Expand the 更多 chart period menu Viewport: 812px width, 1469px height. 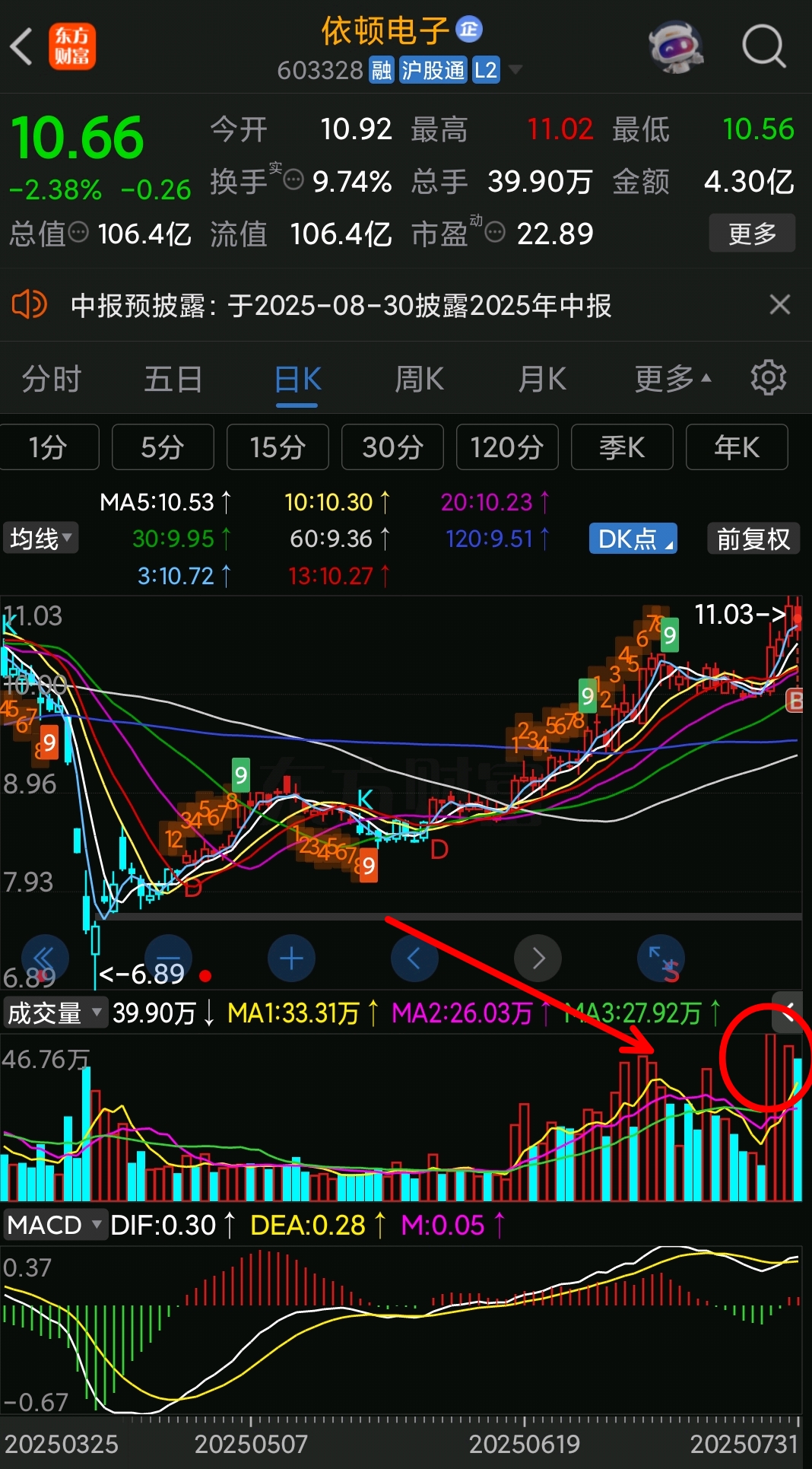pyautogui.click(x=673, y=379)
